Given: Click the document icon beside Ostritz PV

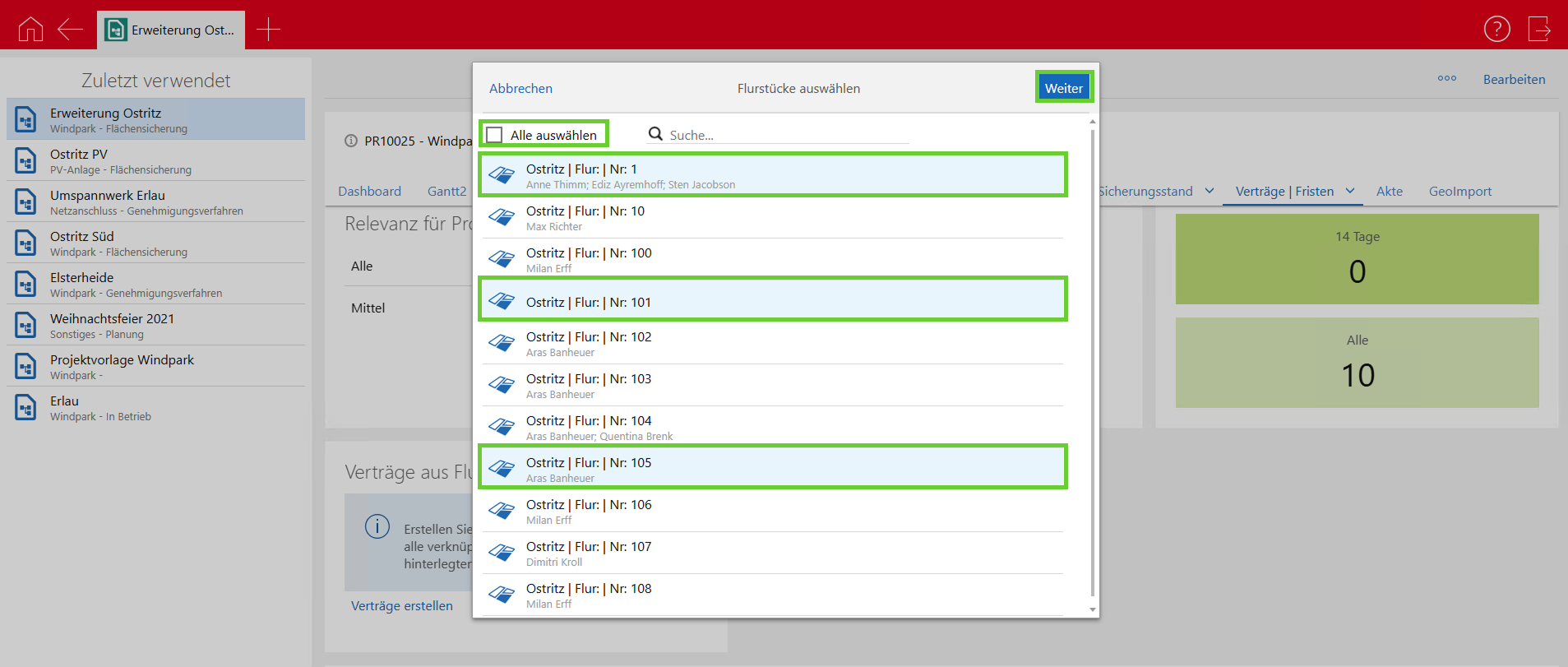Looking at the screenshot, I should click(25, 160).
